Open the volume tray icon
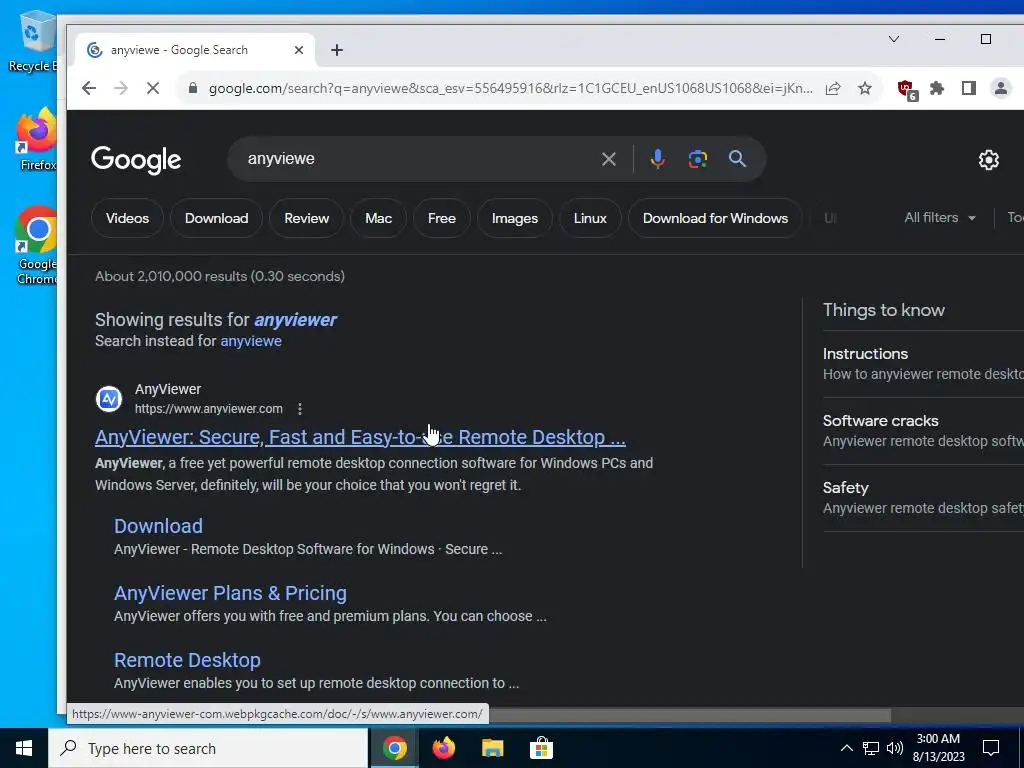The image size is (1024, 768). [895, 748]
